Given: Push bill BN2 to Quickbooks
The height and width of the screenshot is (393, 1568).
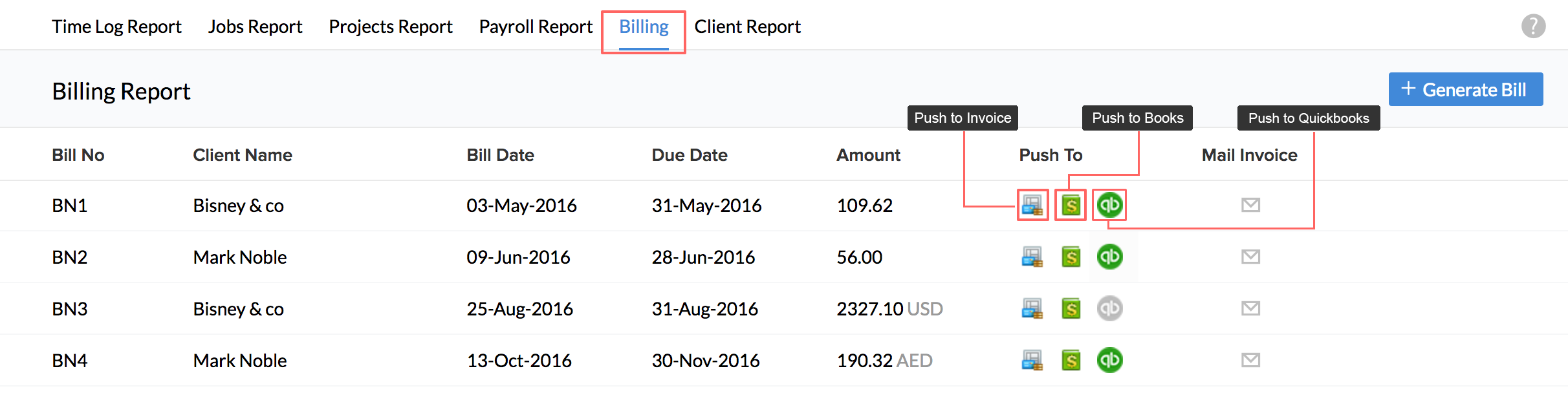Looking at the screenshot, I should pos(1109,257).
